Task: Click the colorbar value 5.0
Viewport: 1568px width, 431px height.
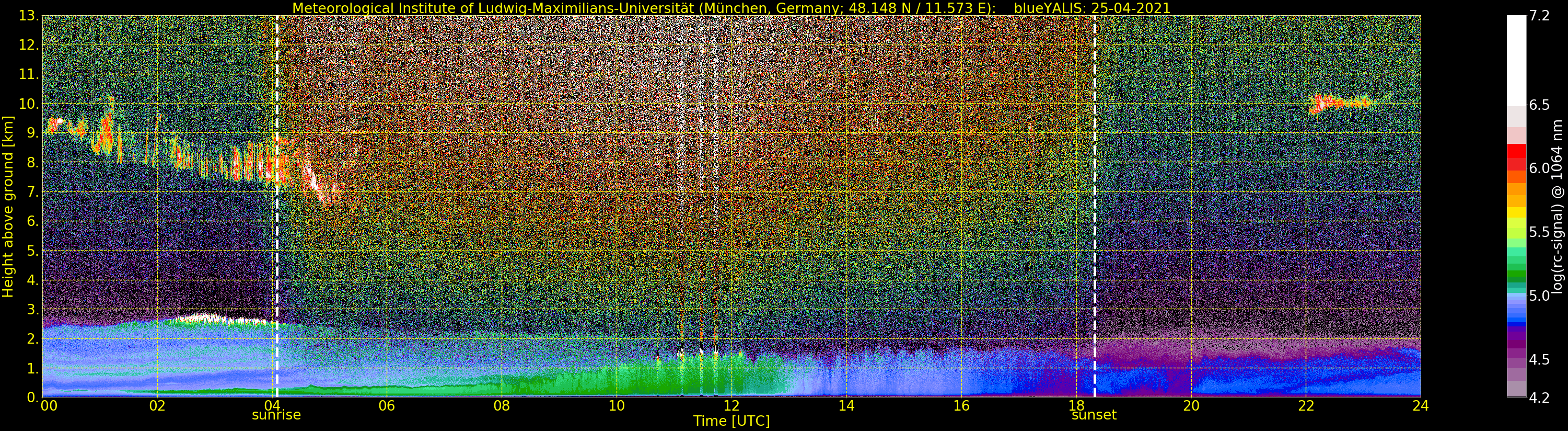Action: pyautogui.click(x=1539, y=296)
